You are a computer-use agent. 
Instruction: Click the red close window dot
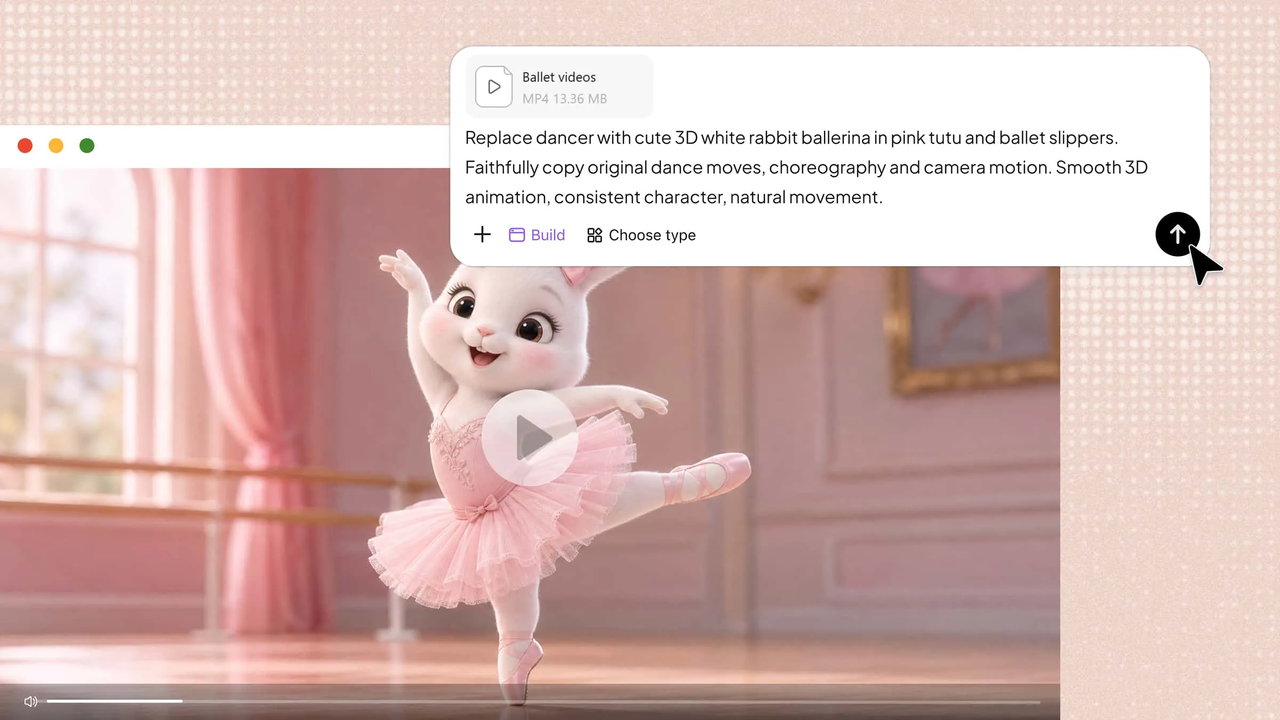(x=25, y=146)
